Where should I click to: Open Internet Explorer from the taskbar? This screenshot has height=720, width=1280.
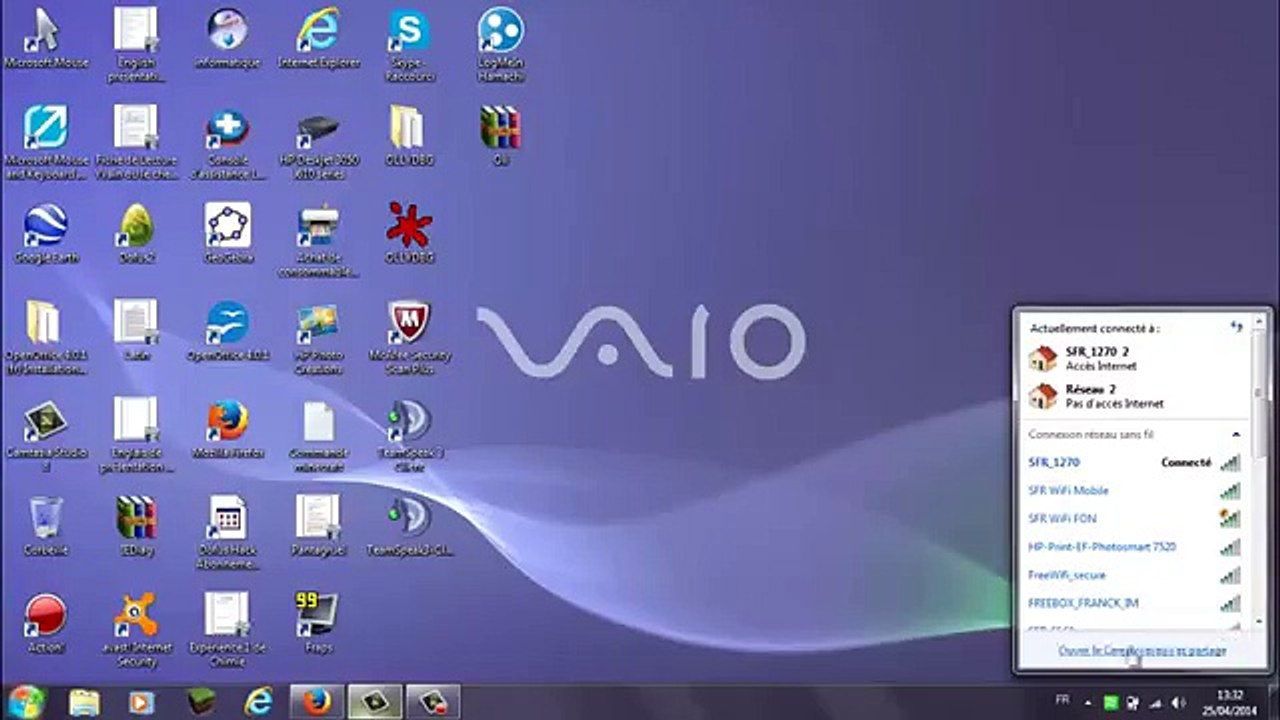coord(258,702)
